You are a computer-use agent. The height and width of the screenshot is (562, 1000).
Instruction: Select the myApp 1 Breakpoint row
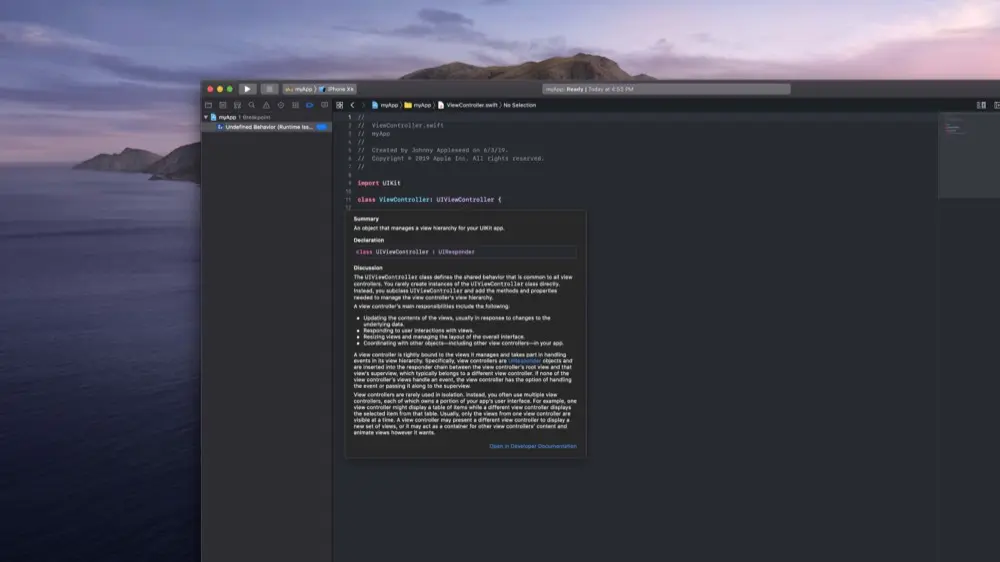pyautogui.click(x=267, y=117)
